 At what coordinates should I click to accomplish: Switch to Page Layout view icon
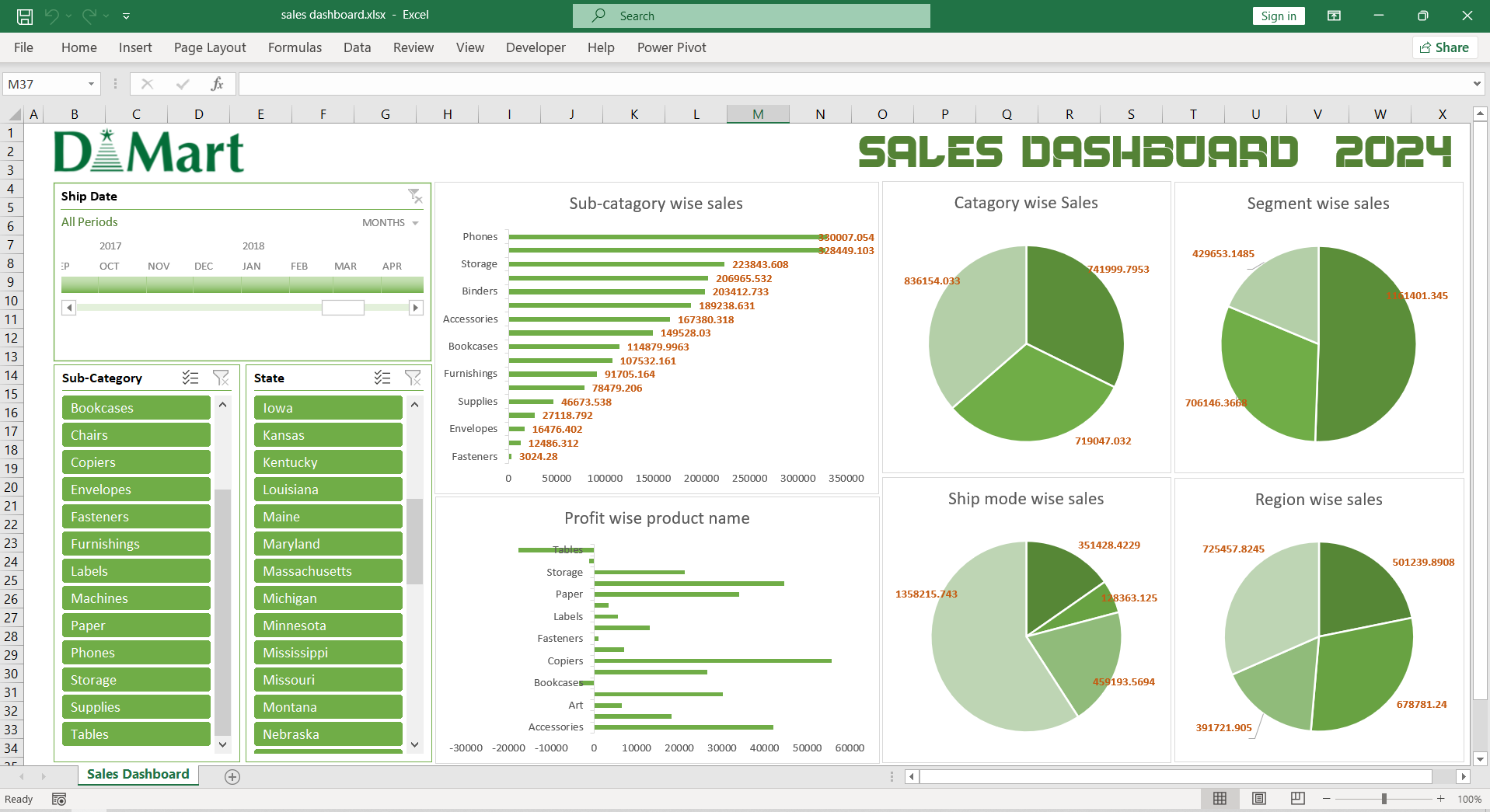point(1259,799)
